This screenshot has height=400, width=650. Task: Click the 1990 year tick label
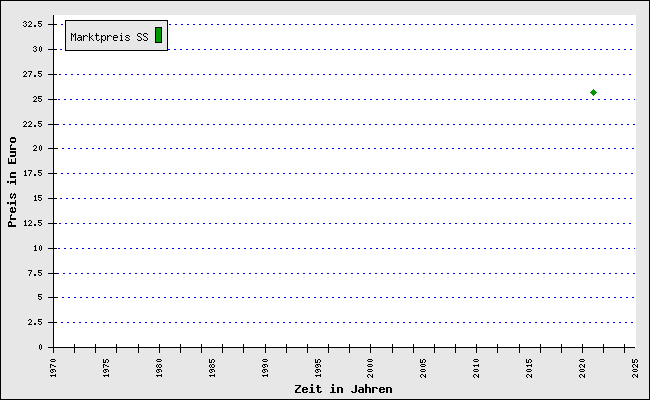tap(265, 366)
